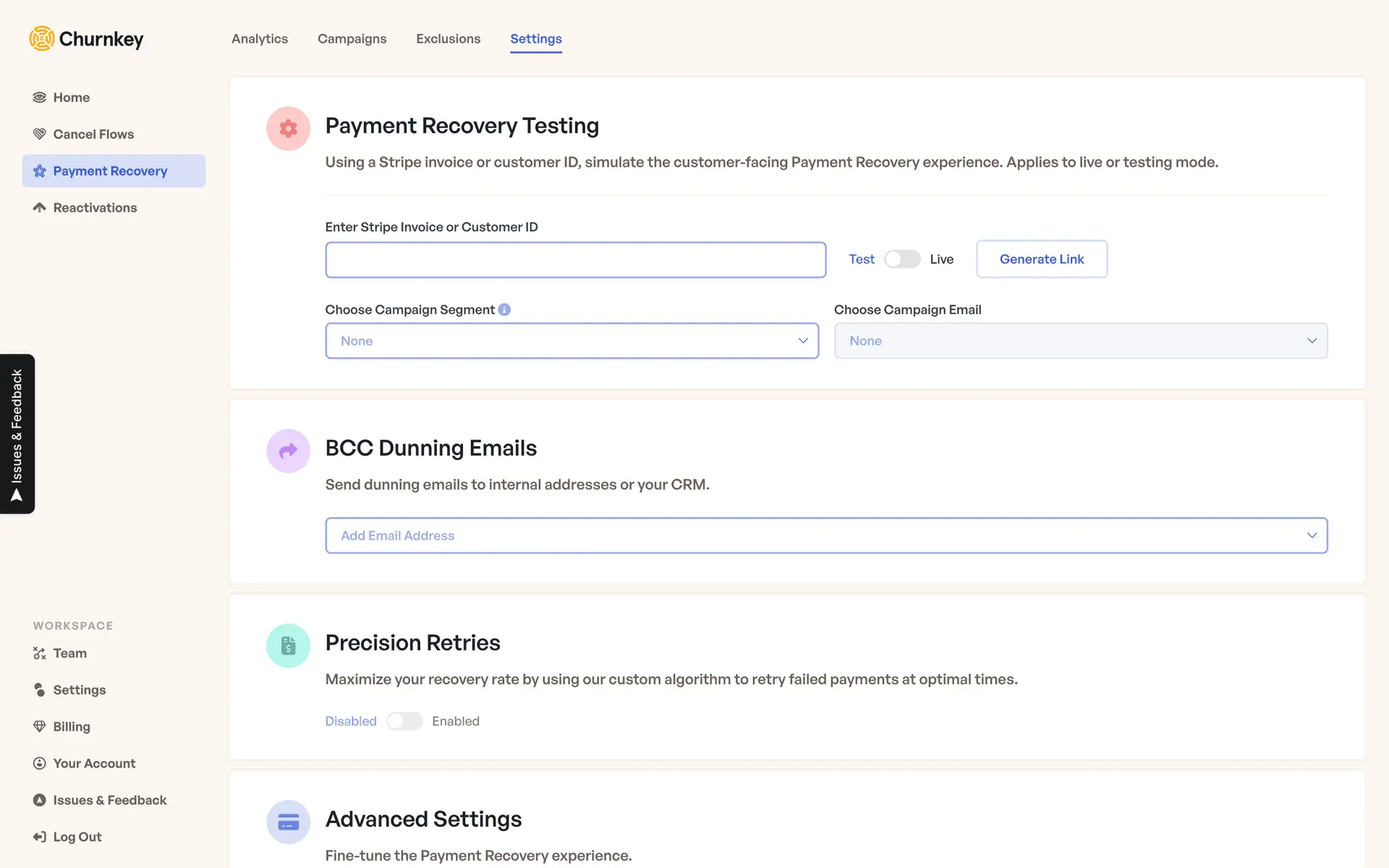The height and width of the screenshot is (868, 1389).
Task: Click the Home sidebar icon
Action: [x=40, y=97]
